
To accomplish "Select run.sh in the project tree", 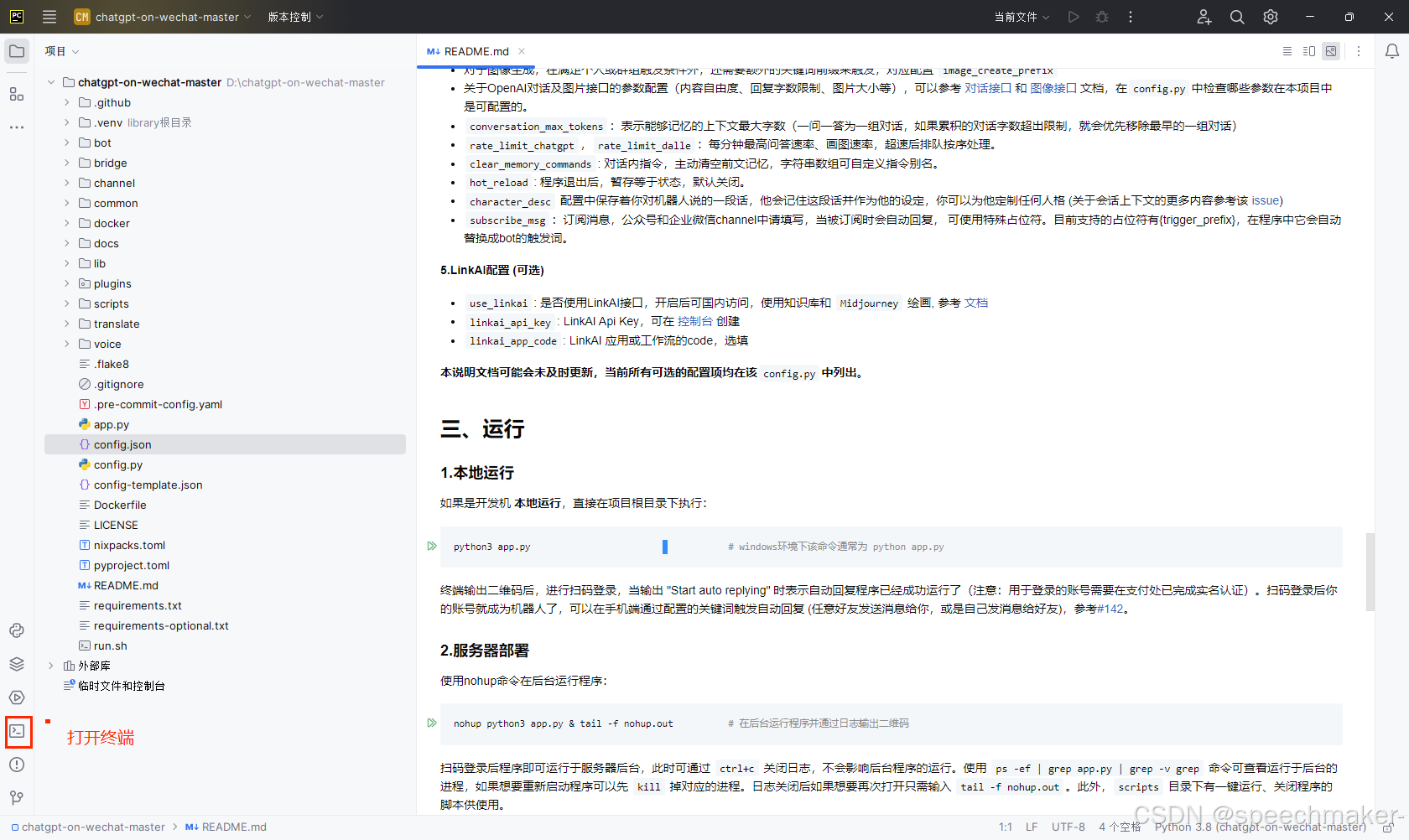I will (x=110, y=646).
